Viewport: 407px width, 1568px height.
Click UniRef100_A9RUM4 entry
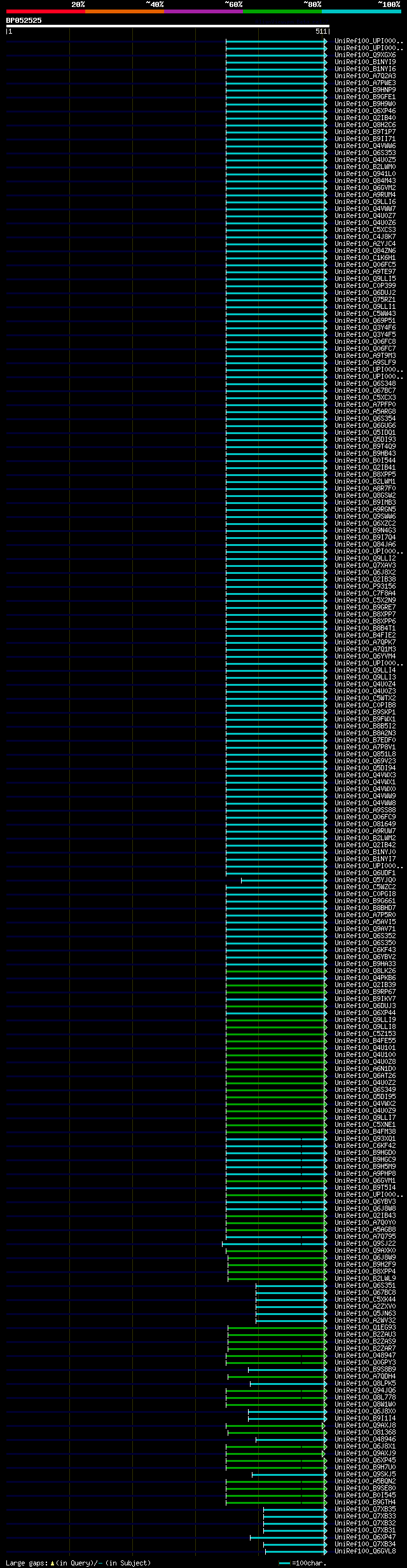tap(365, 195)
